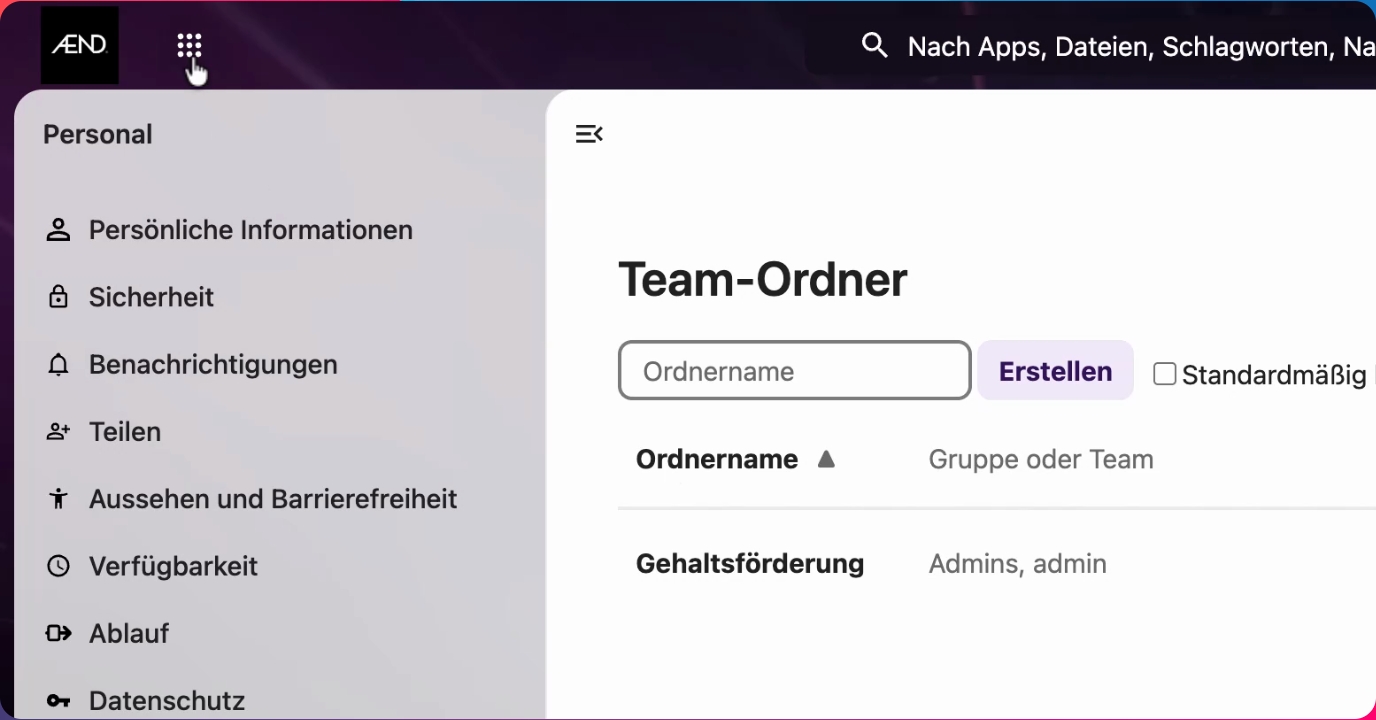Click the key icon beside Datenschutz

click(x=59, y=700)
